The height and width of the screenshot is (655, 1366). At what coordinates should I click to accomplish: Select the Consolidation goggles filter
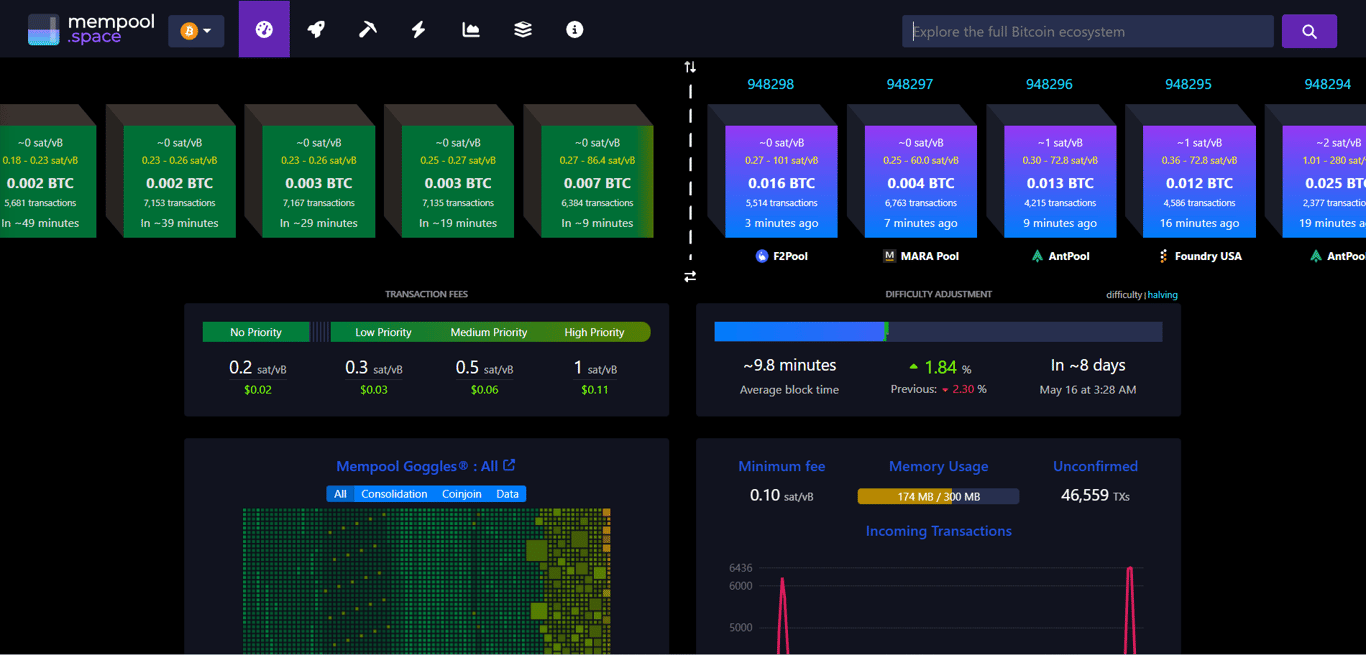click(394, 494)
